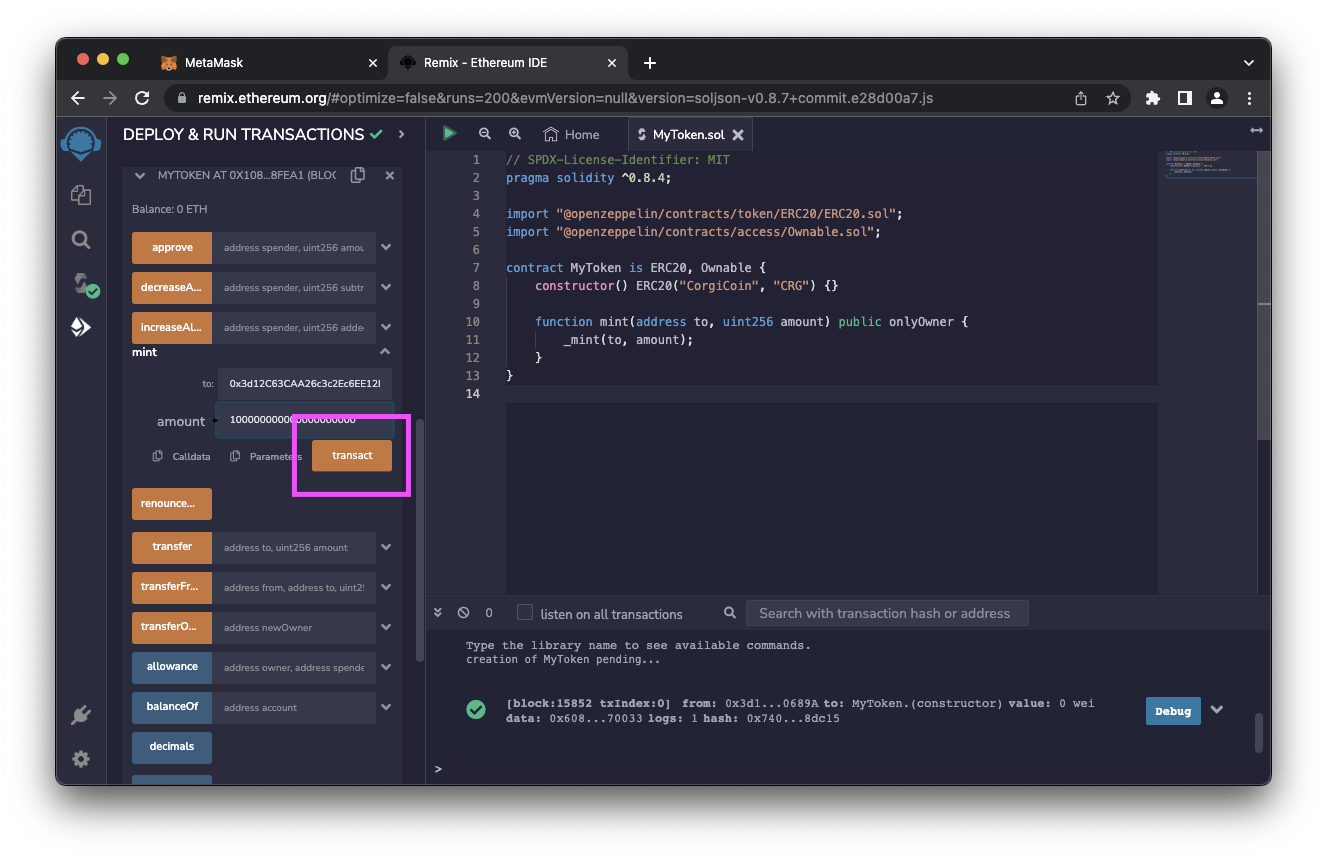Close the MyToken.sol editor tab
Viewport: 1327px width, 859px height.
tap(738, 134)
